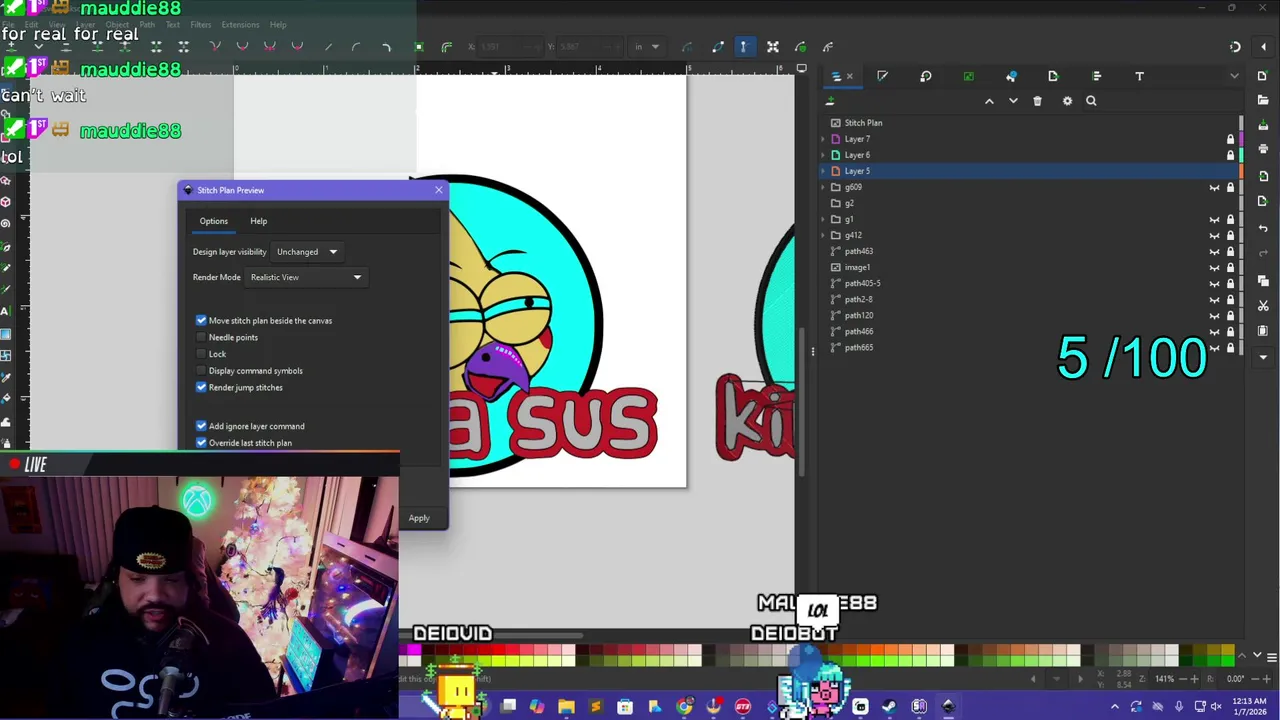Open the docker tabs overflow chevron

pyautogui.click(x=1234, y=76)
